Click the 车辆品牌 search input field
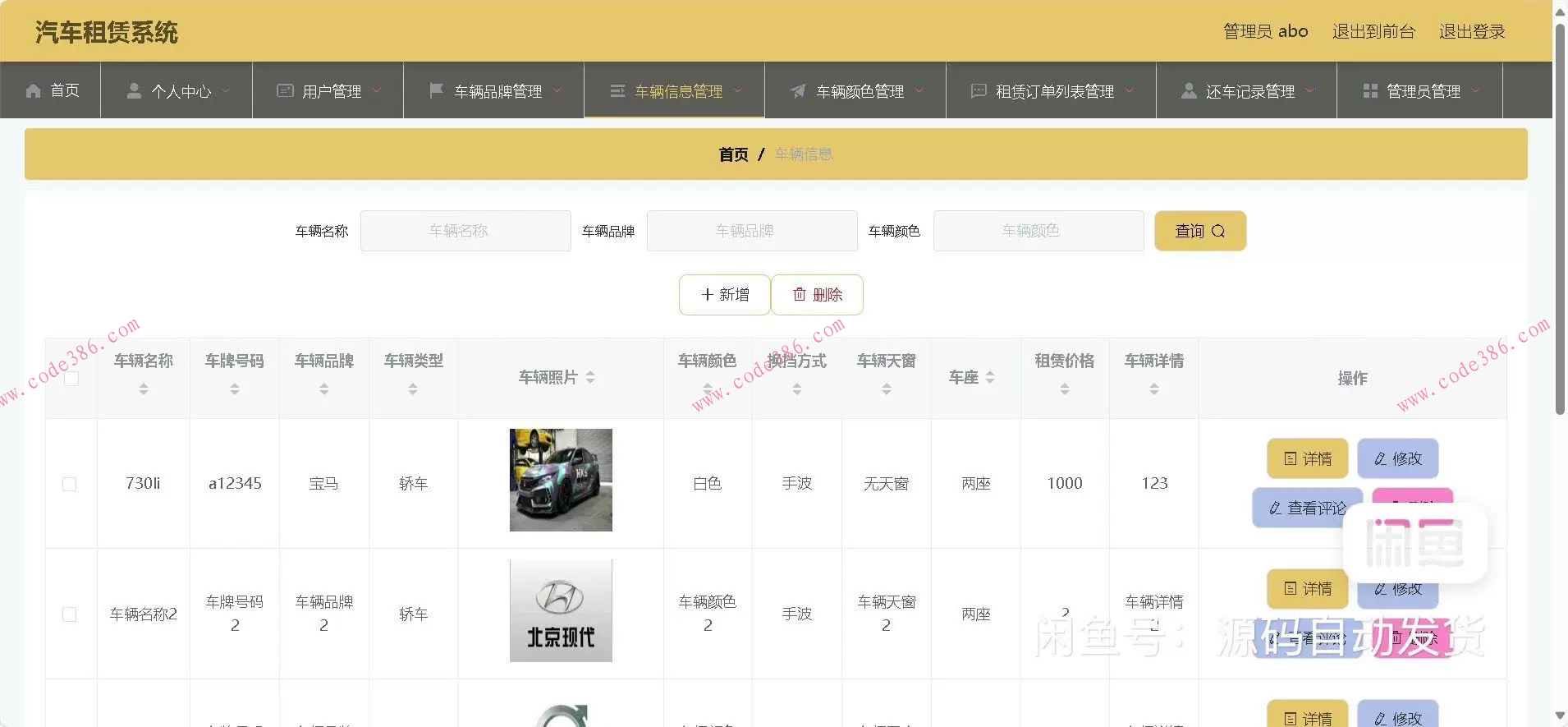The height and width of the screenshot is (727, 1568). click(752, 231)
